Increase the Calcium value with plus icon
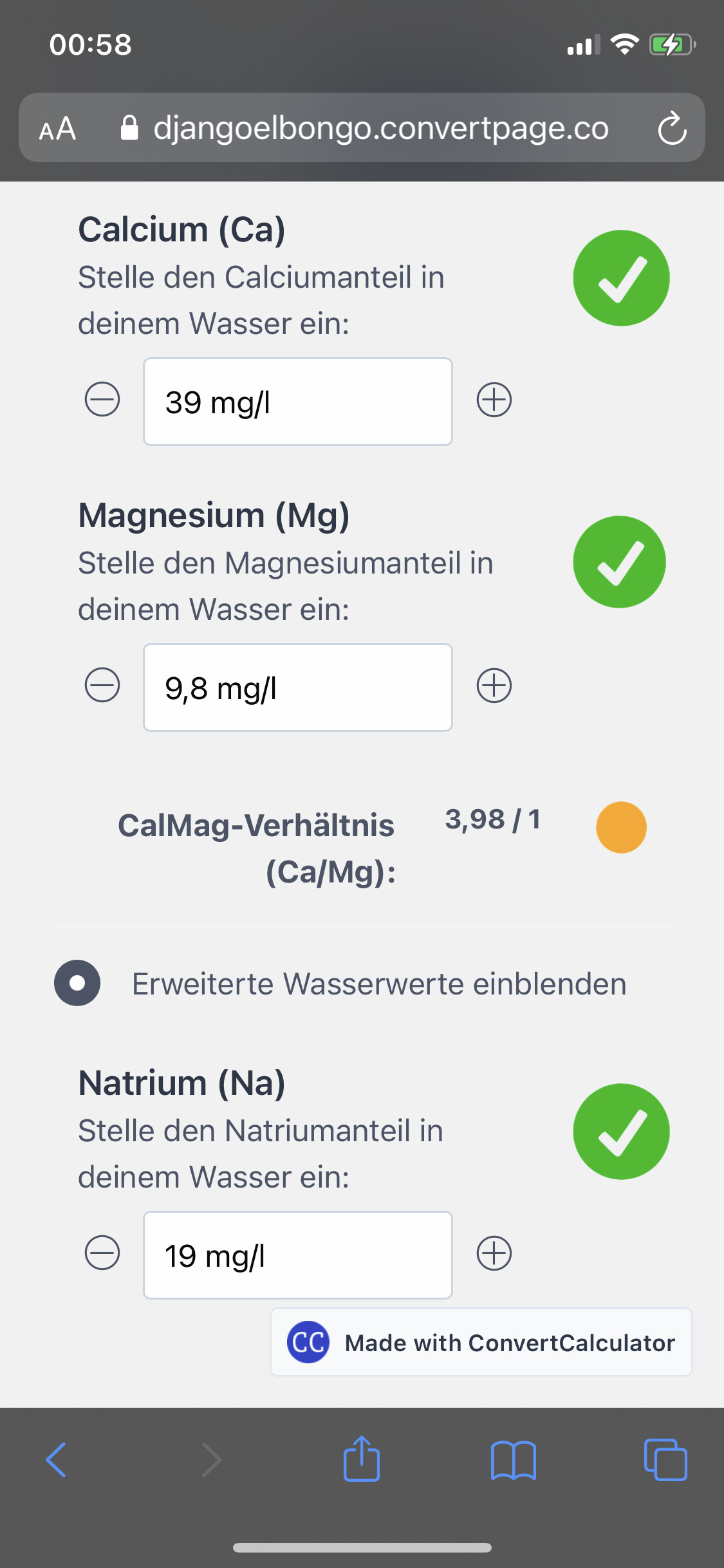The width and height of the screenshot is (724, 1568). pyautogui.click(x=494, y=400)
